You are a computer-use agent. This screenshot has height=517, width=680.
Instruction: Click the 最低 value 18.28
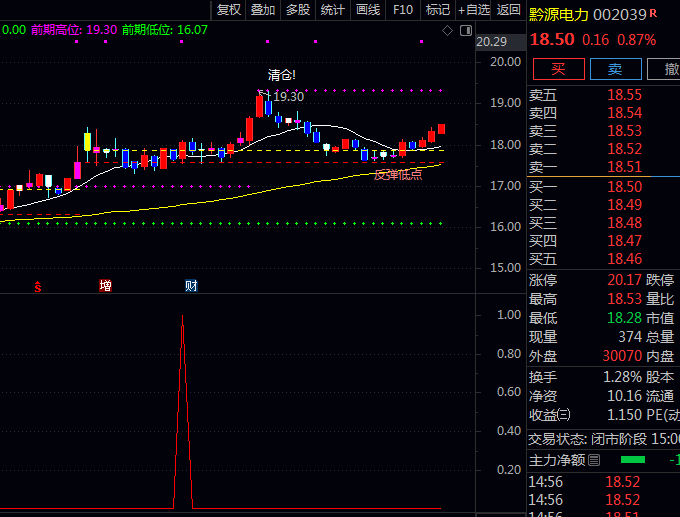pyautogui.click(x=624, y=318)
